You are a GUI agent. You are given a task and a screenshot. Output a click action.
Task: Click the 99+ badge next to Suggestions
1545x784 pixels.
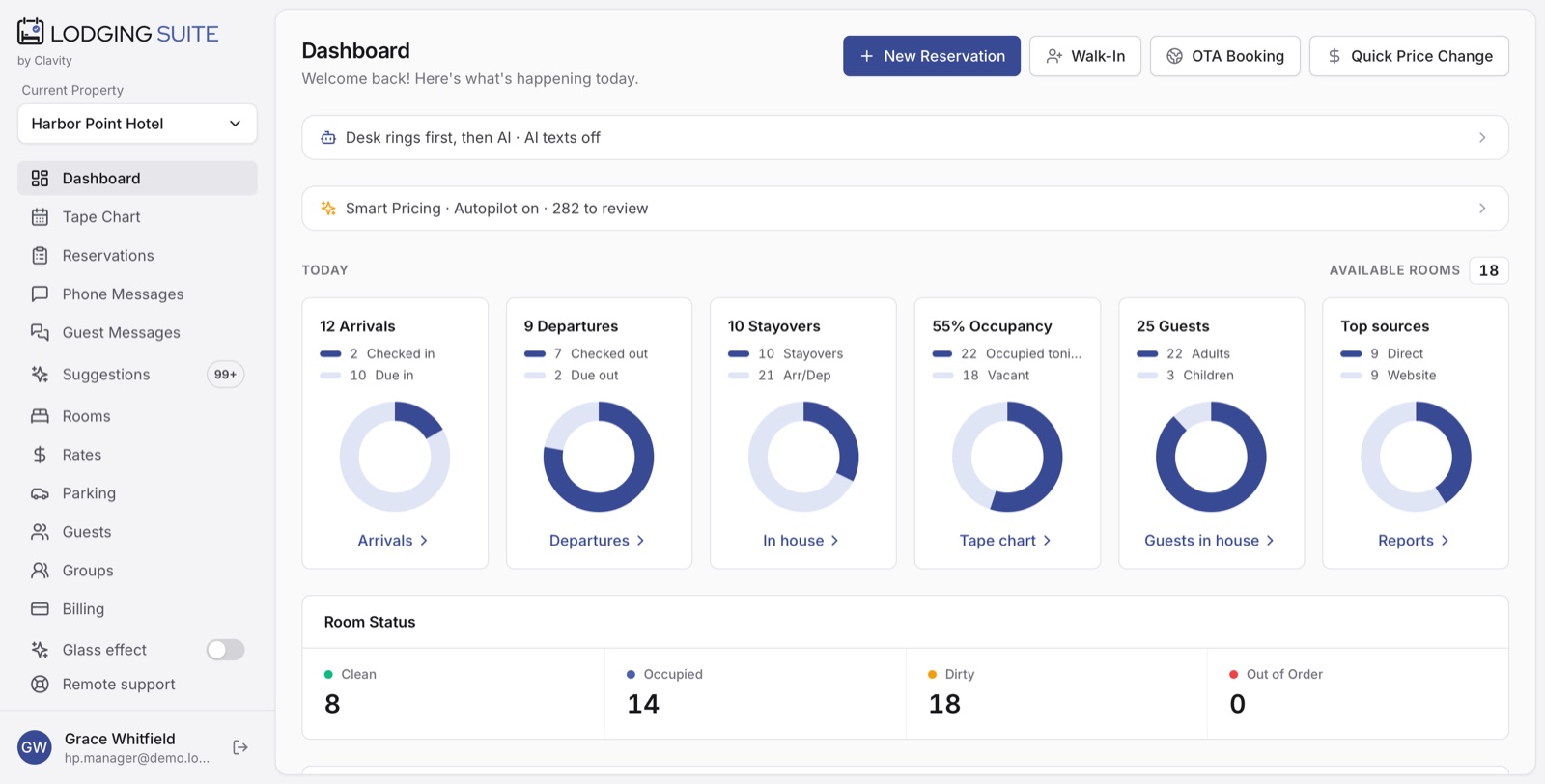tap(225, 375)
